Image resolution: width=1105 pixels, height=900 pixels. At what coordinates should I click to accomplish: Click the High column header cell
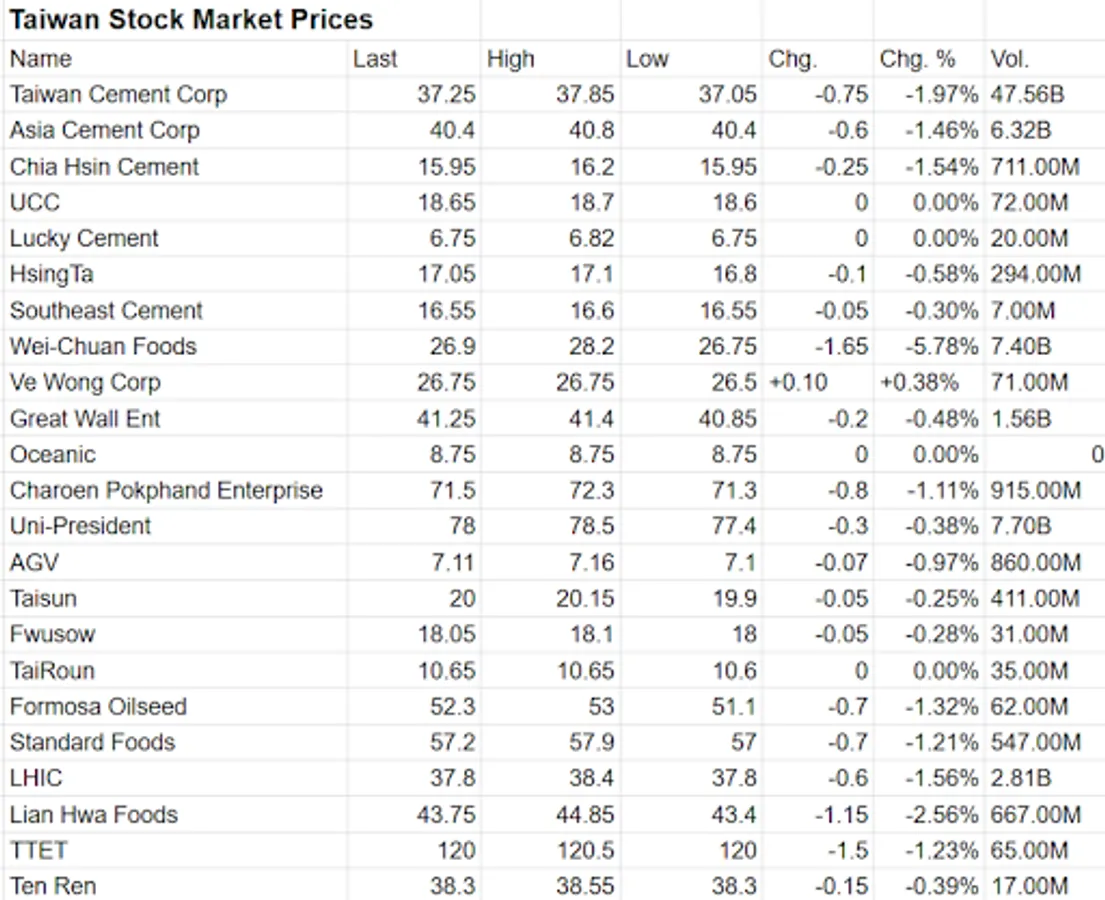tap(511, 59)
